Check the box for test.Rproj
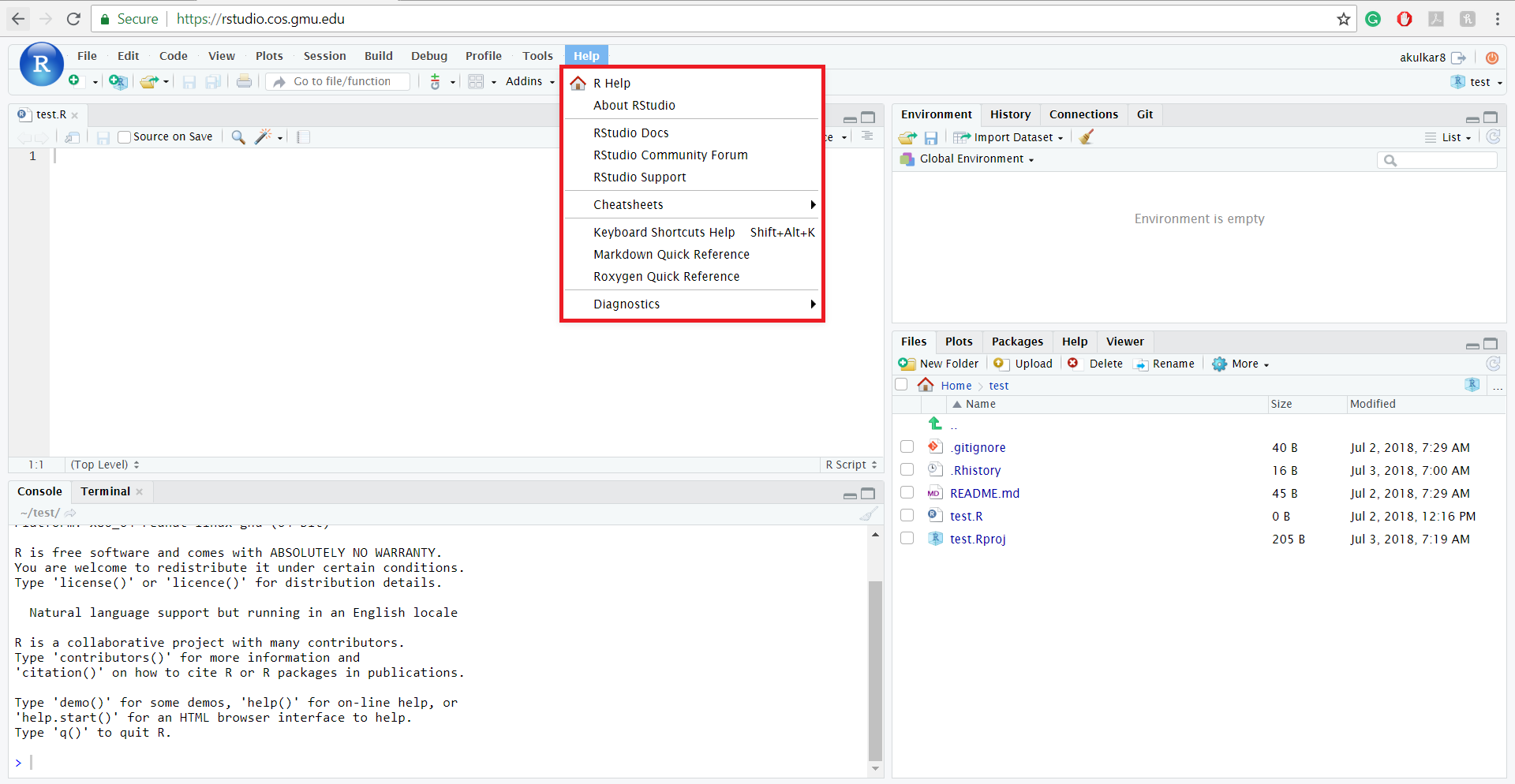Screen dimensions: 1515x784 pos(907,539)
